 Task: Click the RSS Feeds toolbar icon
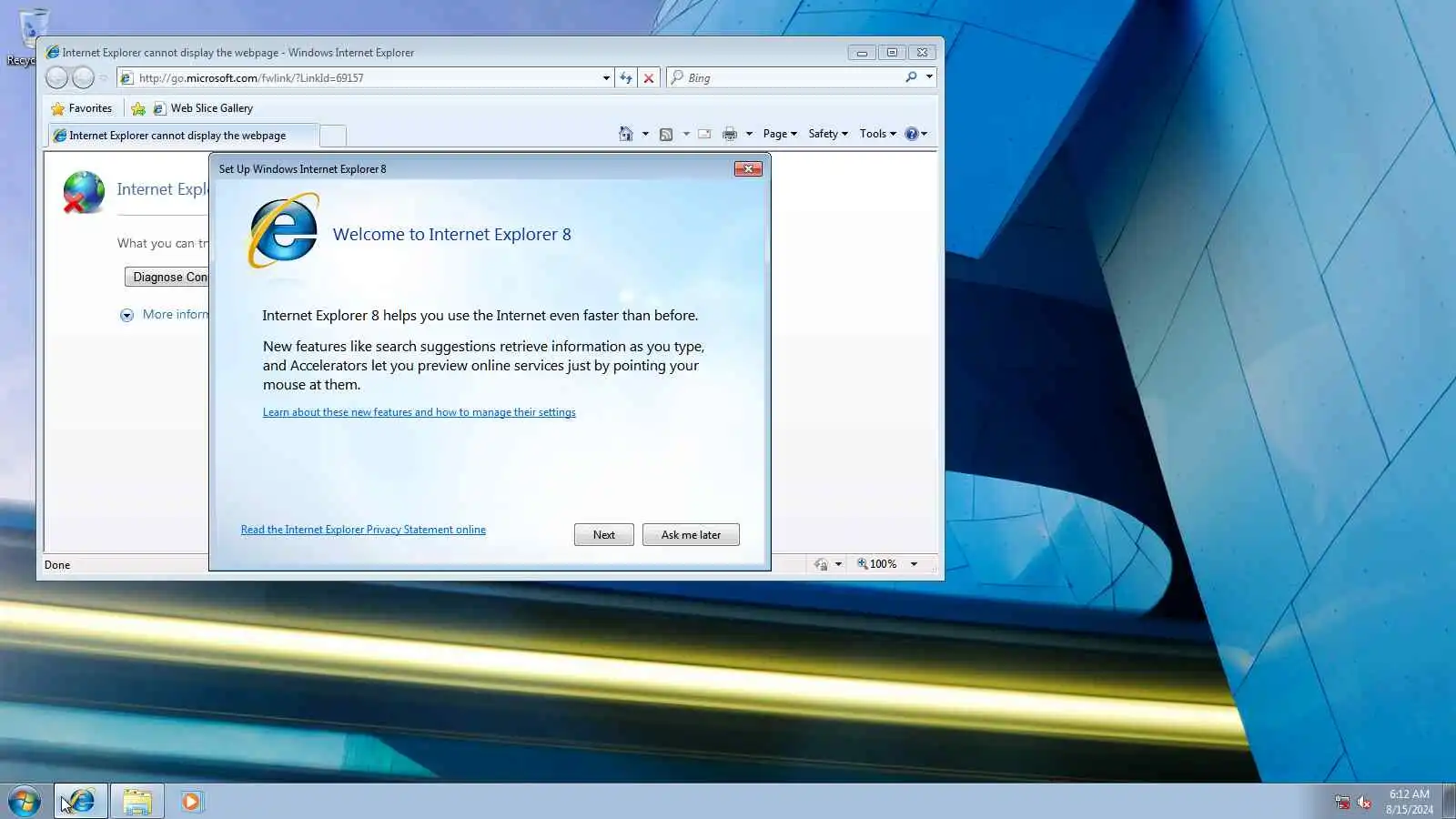click(x=666, y=134)
